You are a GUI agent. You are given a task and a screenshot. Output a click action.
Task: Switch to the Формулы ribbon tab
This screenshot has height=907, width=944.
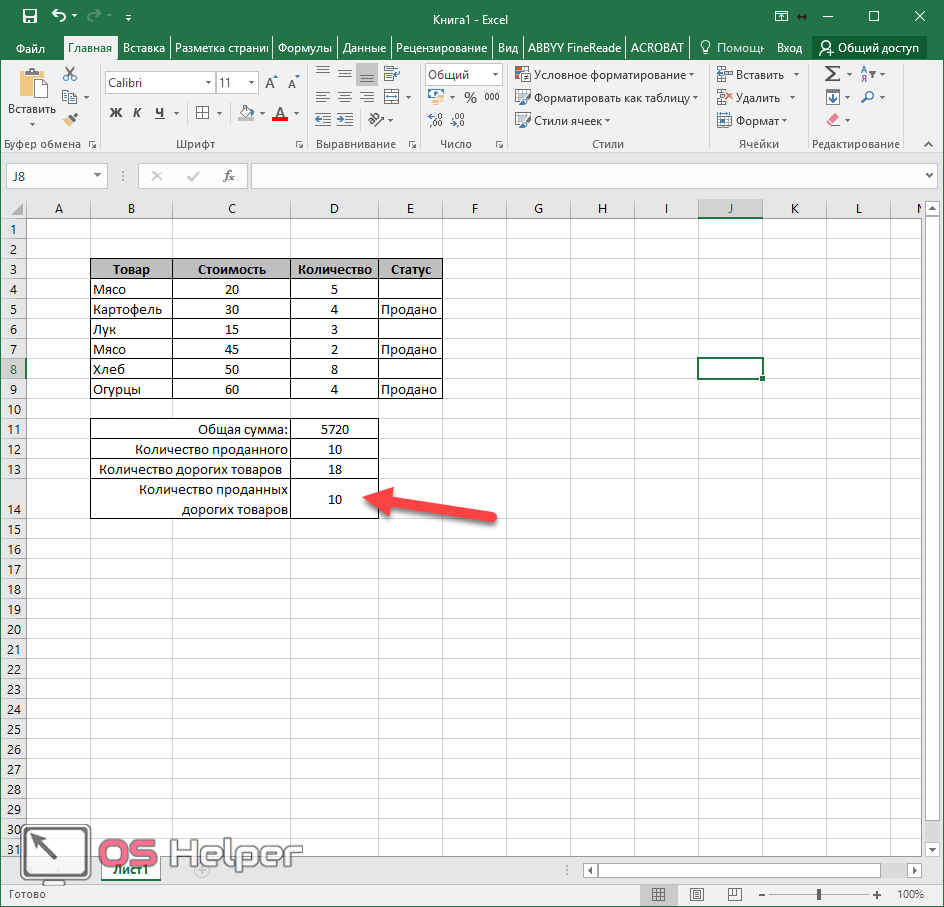305,47
